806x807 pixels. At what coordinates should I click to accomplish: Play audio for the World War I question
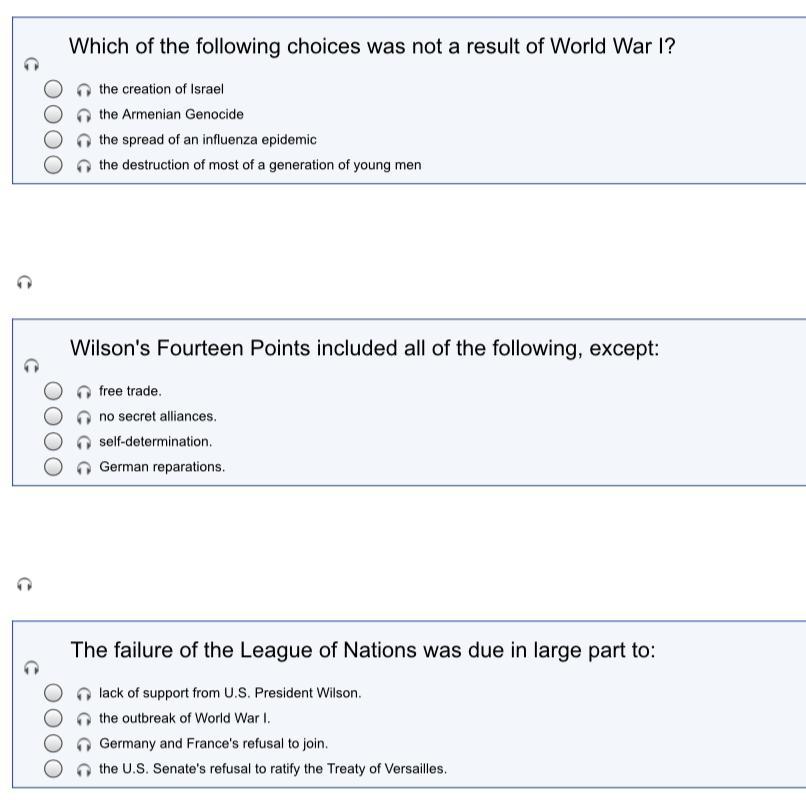coord(31,64)
